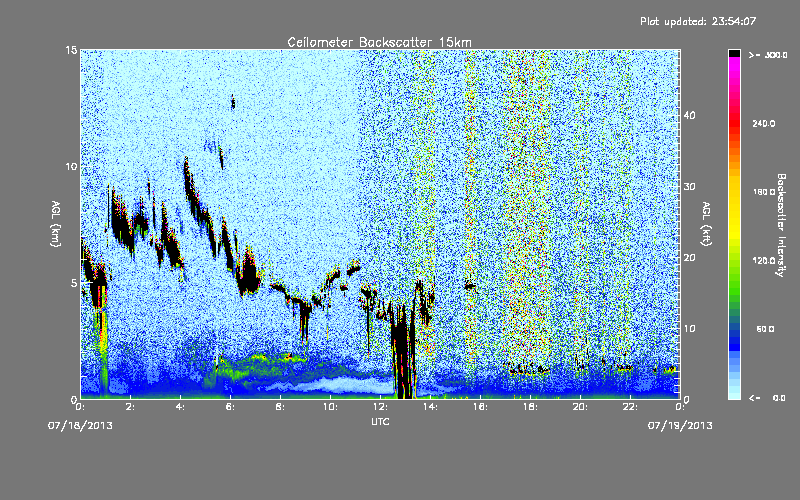
Task: Click the '180.0' colorbar value
Action: 764,192
